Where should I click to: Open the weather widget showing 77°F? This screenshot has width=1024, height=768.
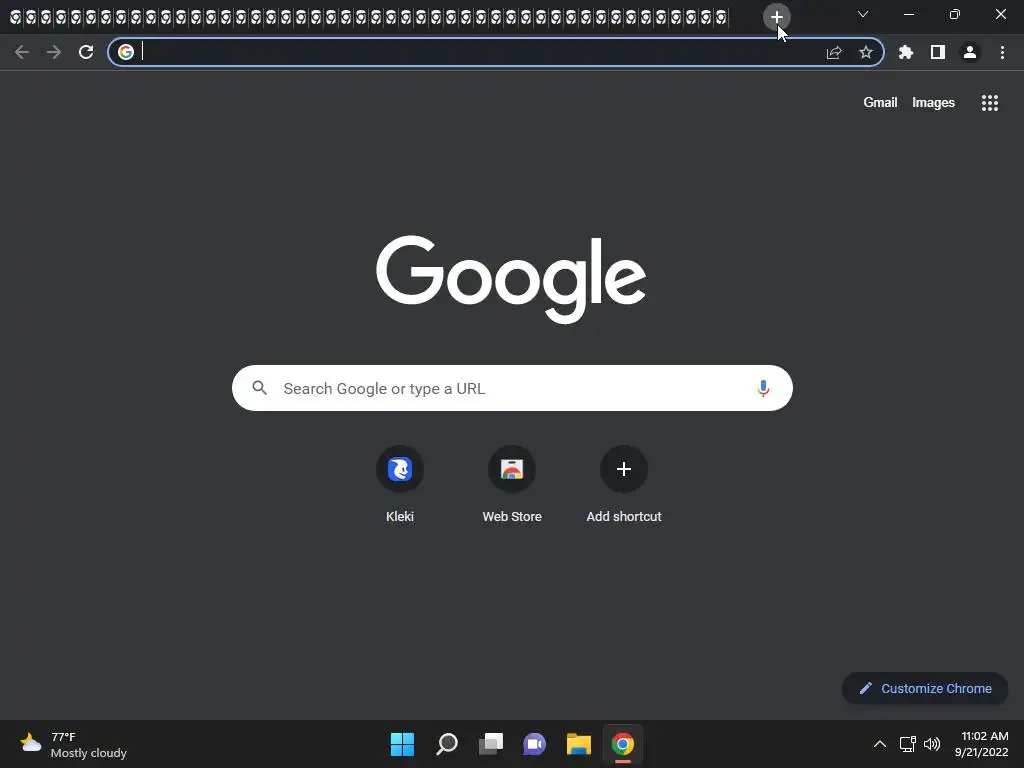[73, 744]
